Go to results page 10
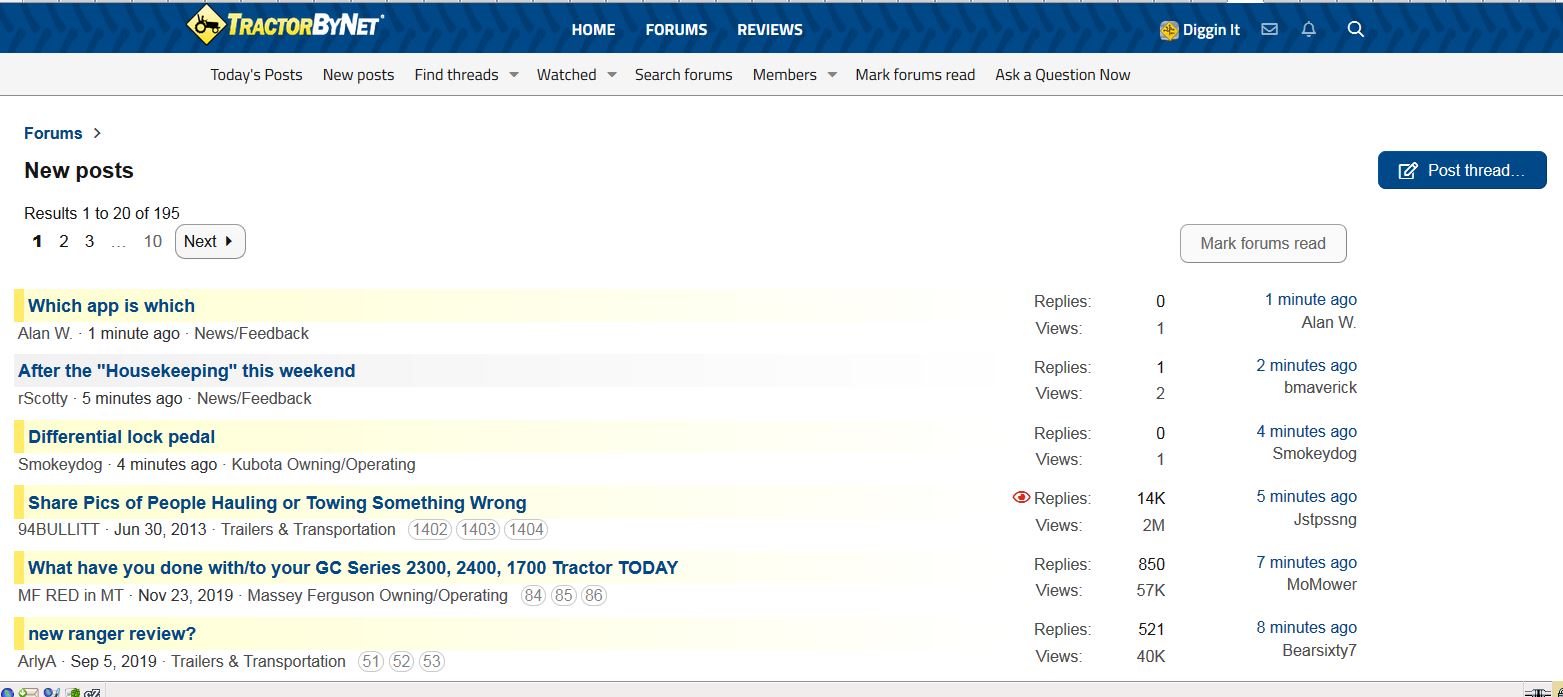The image size is (1563, 697). pos(152,241)
